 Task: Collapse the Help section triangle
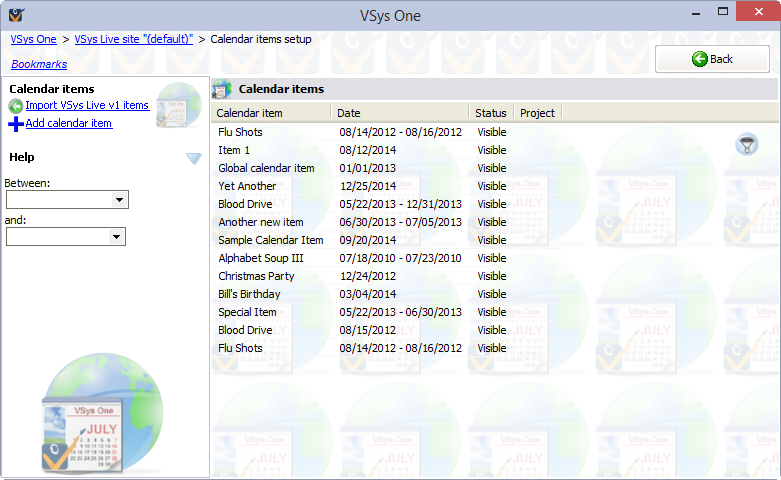point(194,158)
